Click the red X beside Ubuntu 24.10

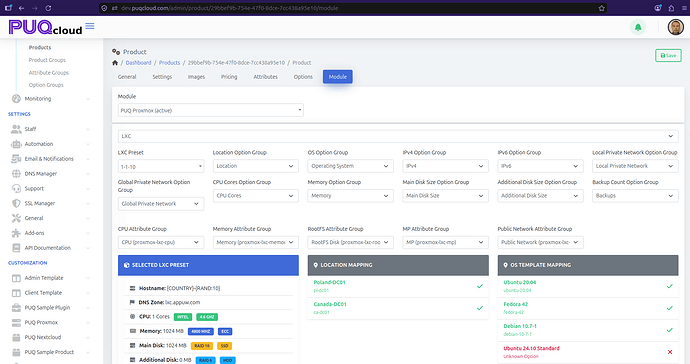[x=670, y=352]
